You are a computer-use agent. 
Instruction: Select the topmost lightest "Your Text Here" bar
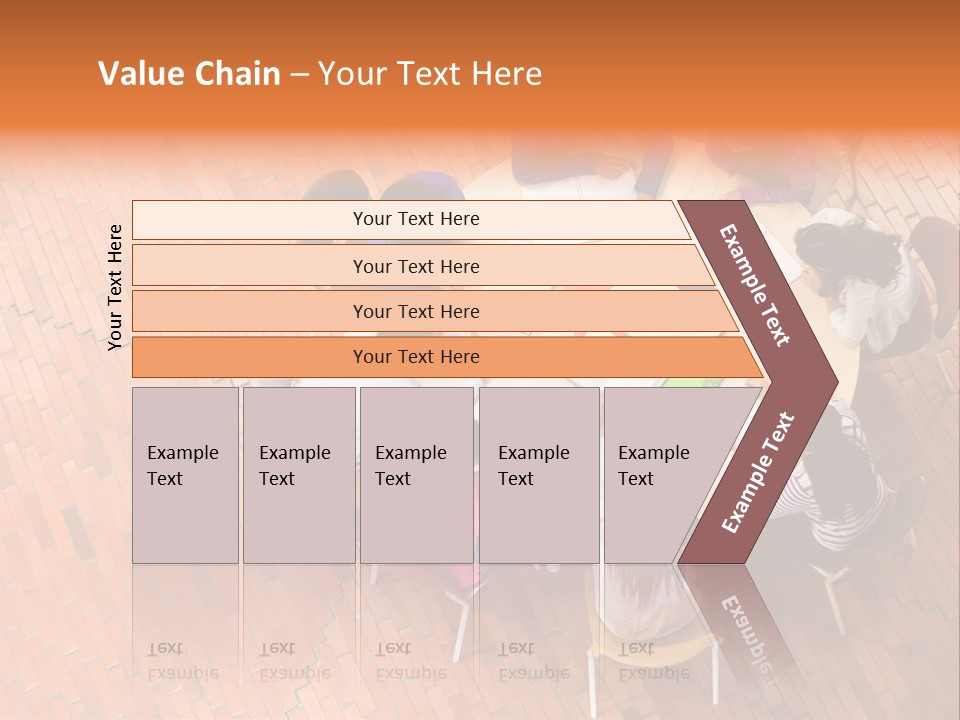(416, 219)
